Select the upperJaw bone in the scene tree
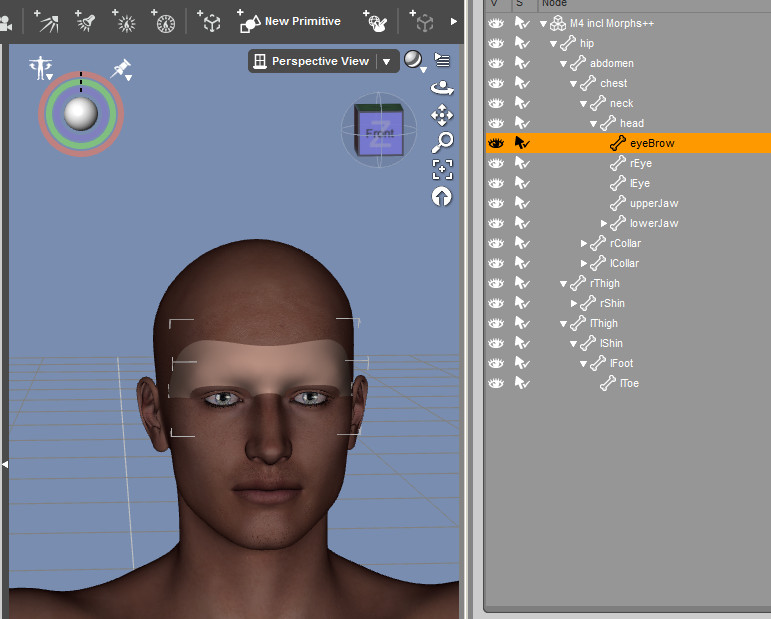 pyautogui.click(x=654, y=203)
